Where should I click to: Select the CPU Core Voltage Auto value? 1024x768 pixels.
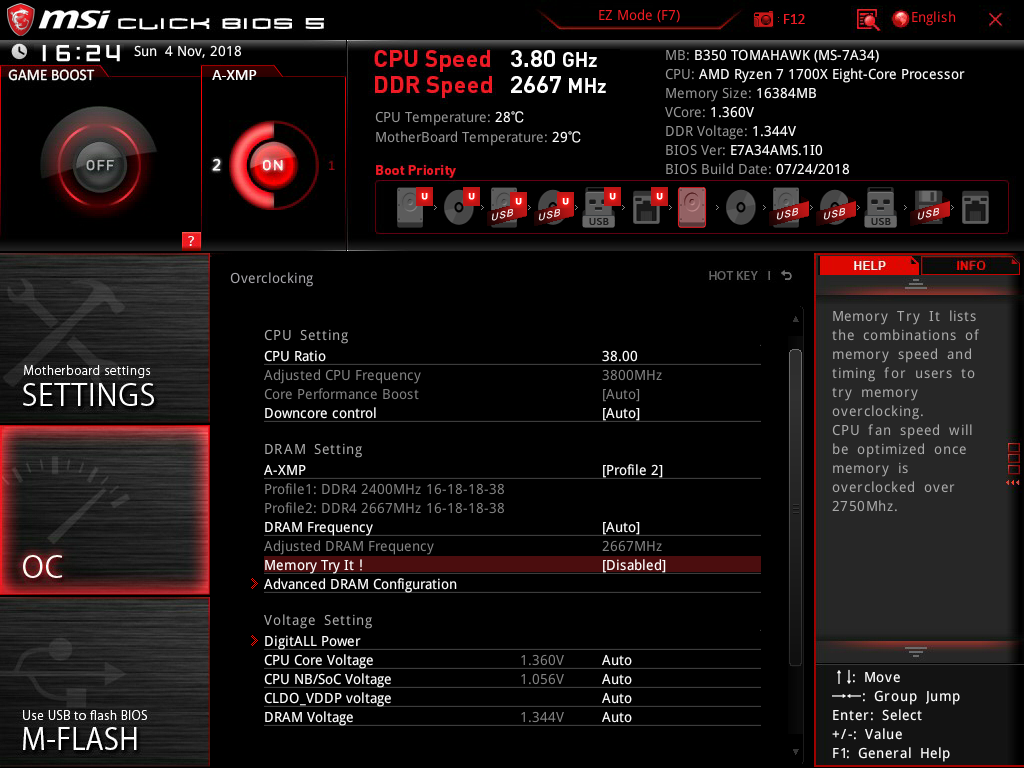tap(616, 660)
